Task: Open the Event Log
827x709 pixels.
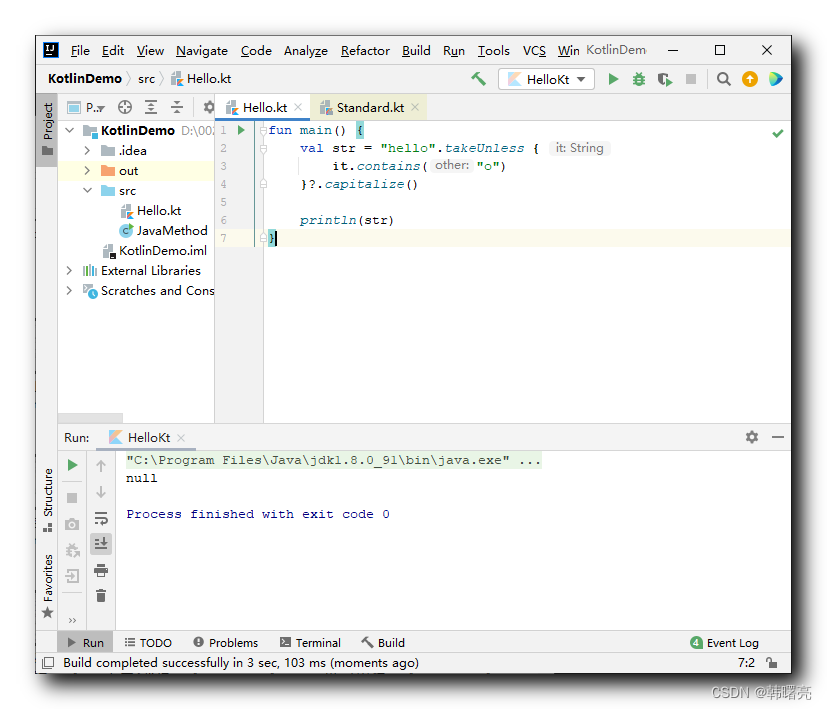Action: 725,643
